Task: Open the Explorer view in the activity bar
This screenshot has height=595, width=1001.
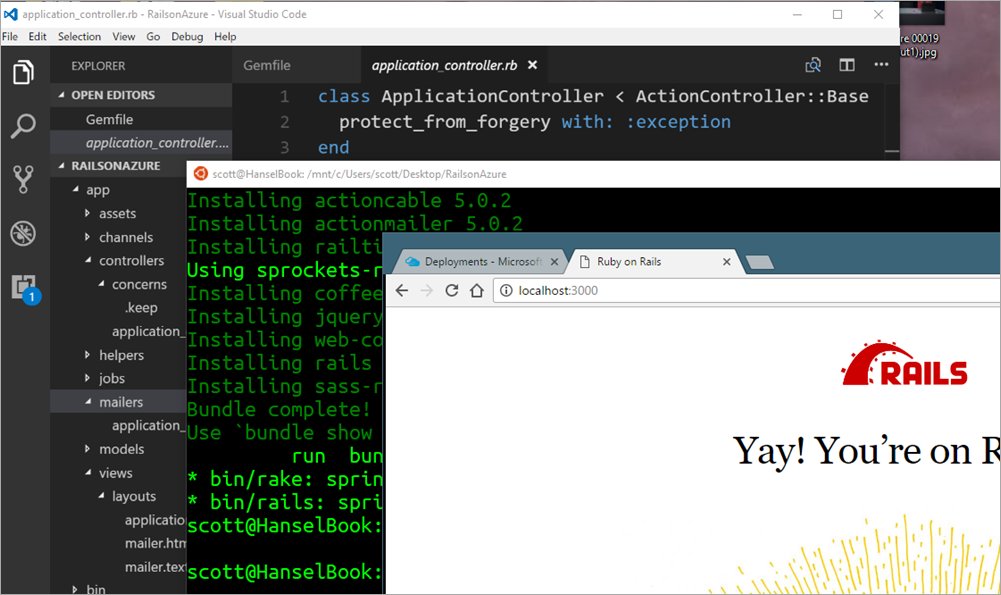Action: 24,72
